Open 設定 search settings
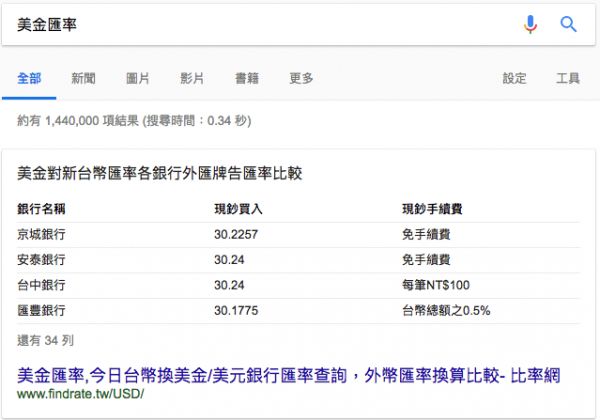The width and height of the screenshot is (600, 420). pyautogui.click(x=514, y=78)
